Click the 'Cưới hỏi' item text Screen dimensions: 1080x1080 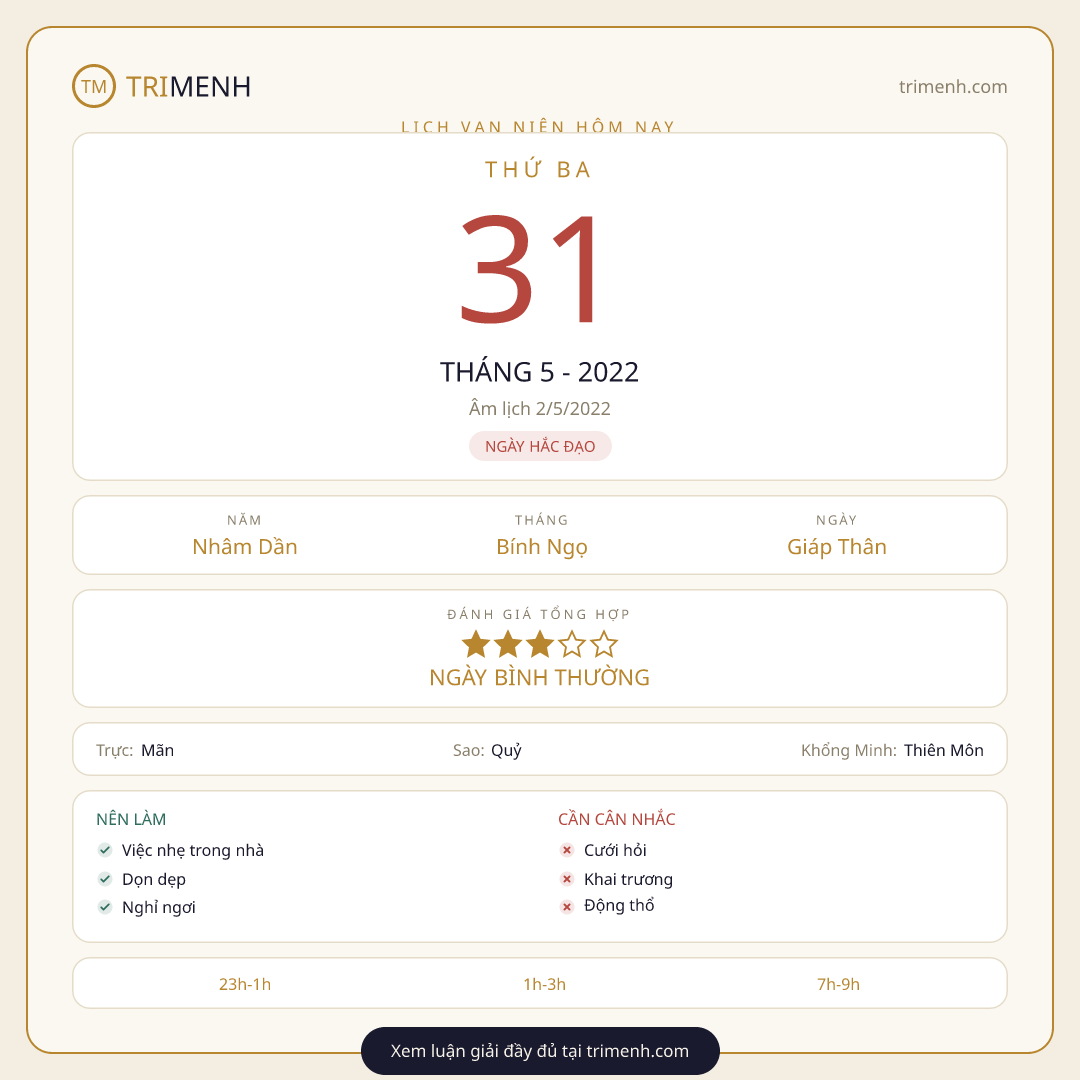[x=615, y=851]
